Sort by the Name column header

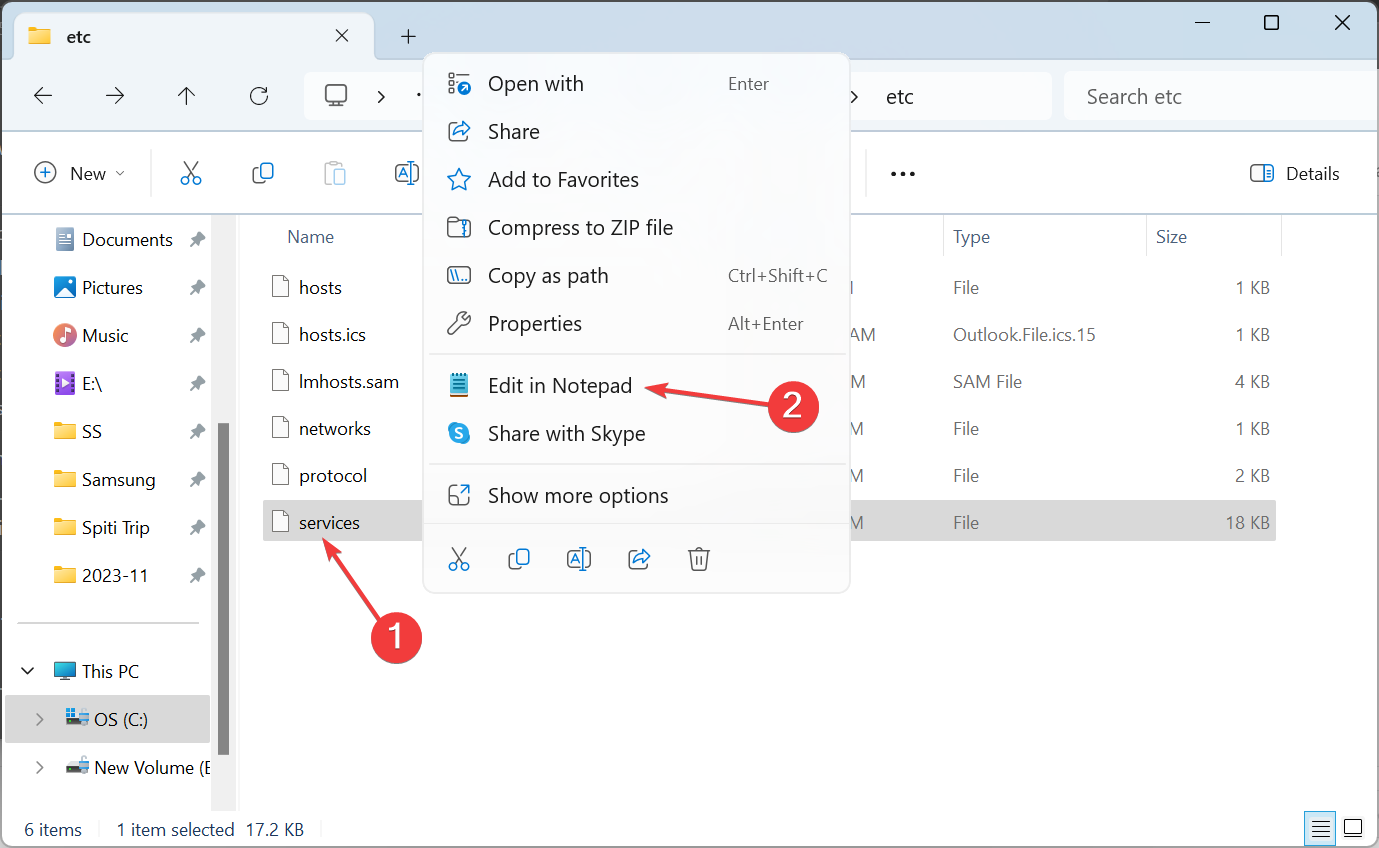pos(311,237)
